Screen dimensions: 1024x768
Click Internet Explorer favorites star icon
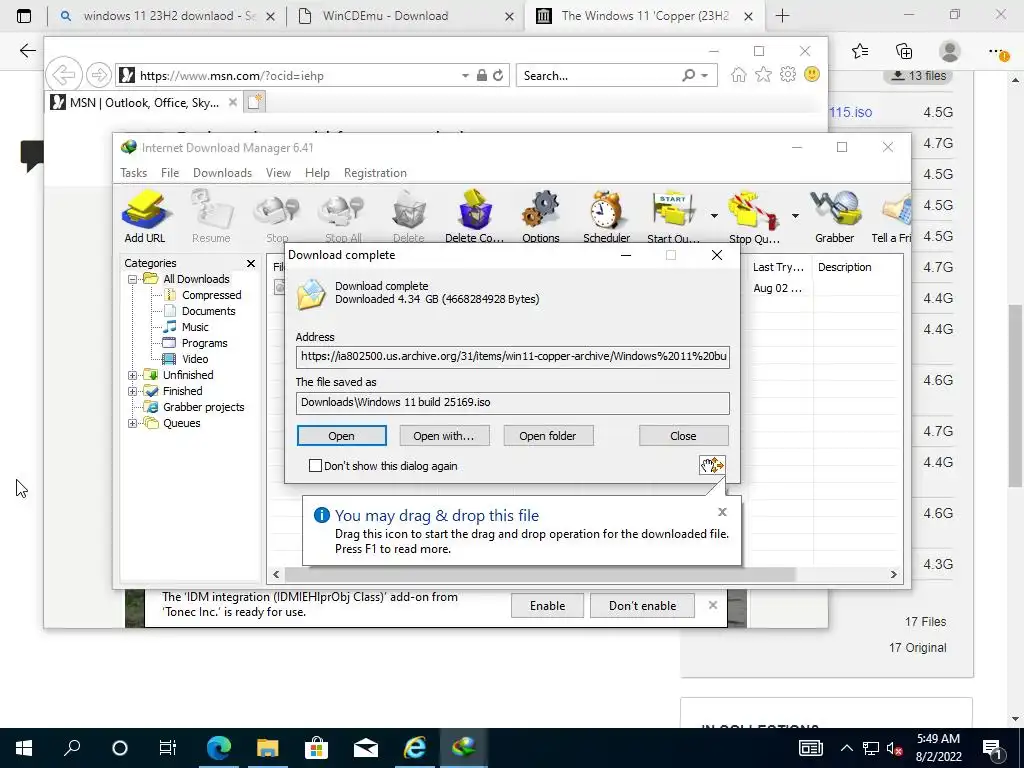(x=763, y=74)
